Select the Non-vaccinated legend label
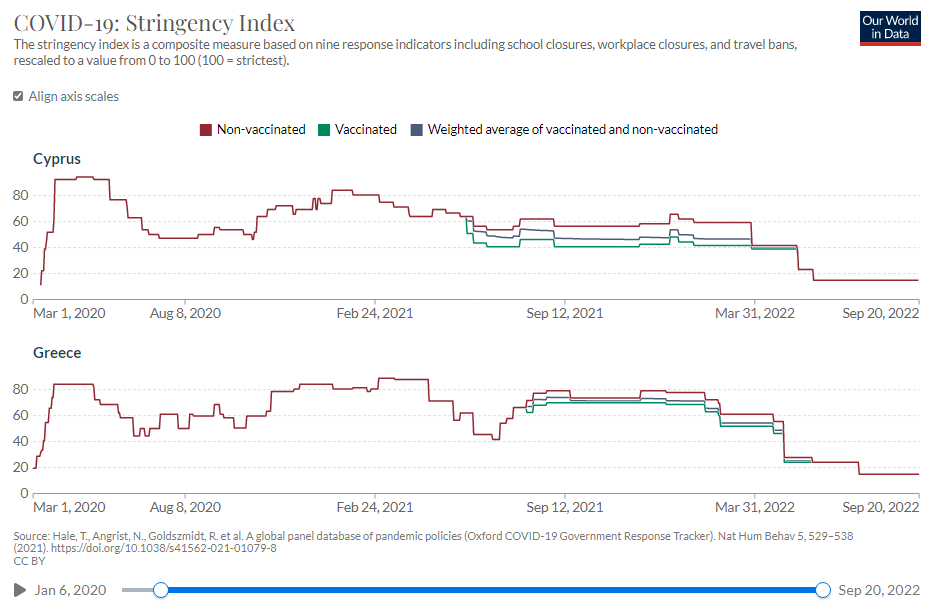The image size is (933, 604). (x=261, y=129)
